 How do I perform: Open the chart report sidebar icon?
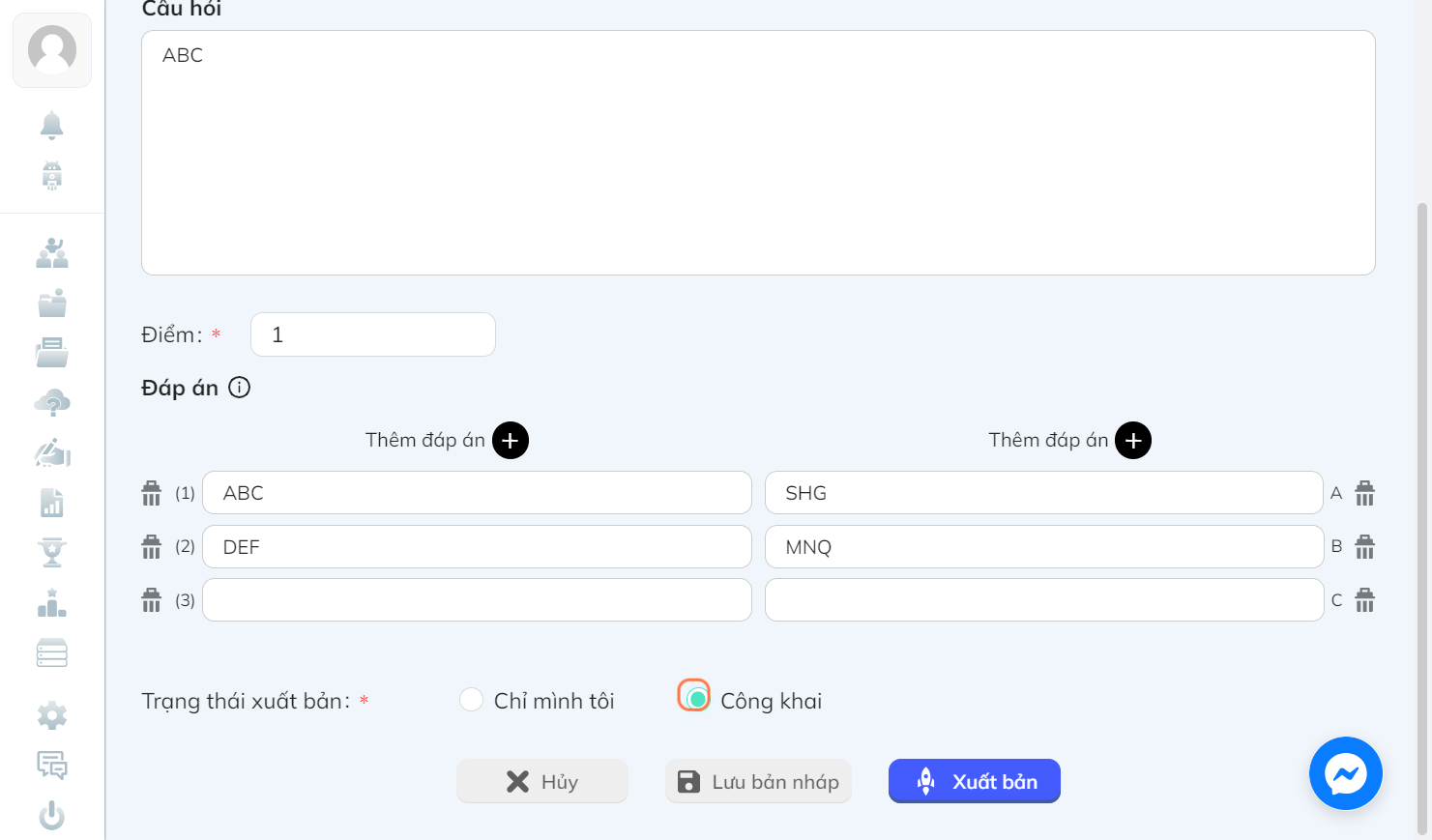(x=52, y=503)
